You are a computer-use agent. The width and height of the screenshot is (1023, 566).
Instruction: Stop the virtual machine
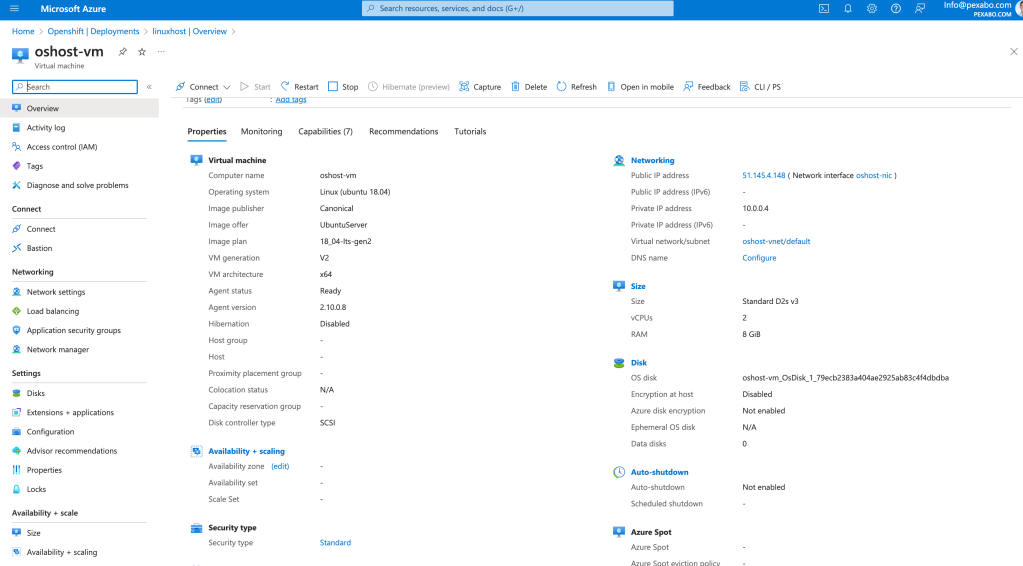pos(343,87)
